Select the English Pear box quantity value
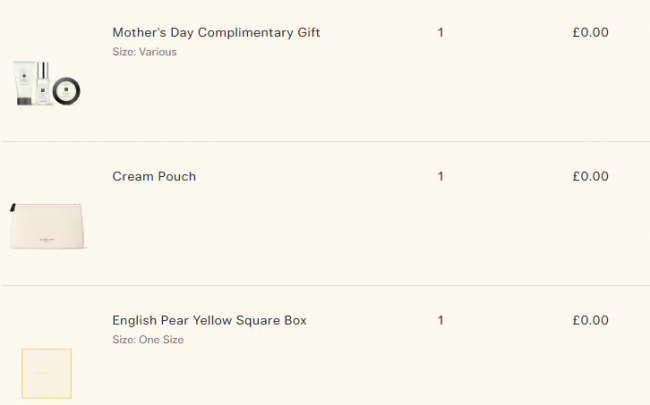This screenshot has height=405, width=650. [440, 321]
